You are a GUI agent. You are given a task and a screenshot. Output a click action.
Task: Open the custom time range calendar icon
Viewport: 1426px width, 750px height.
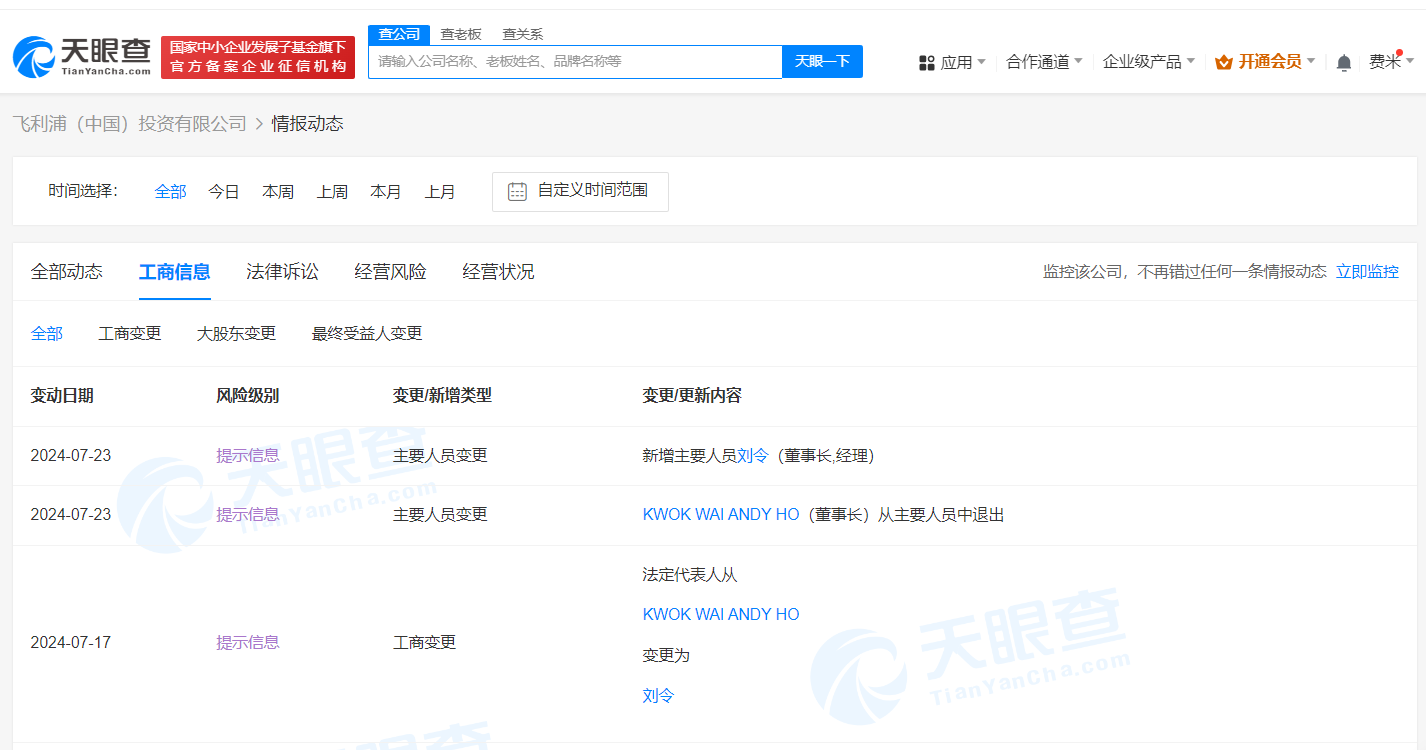point(517,191)
